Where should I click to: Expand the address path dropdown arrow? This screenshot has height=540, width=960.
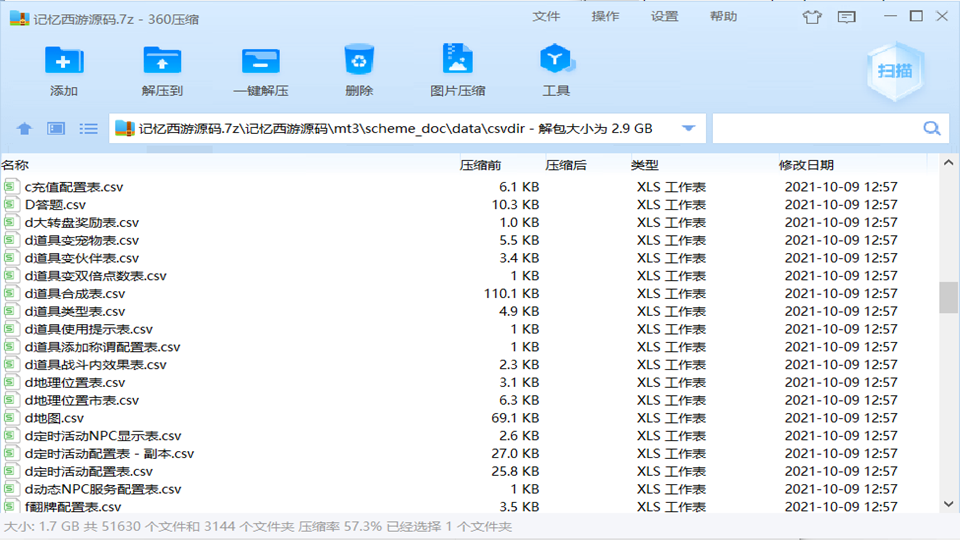[x=688, y=129]
